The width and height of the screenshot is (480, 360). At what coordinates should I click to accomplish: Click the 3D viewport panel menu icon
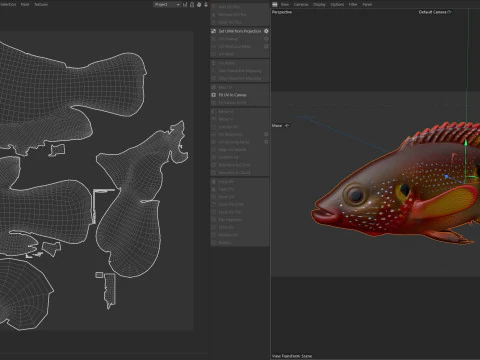[275, 4]
